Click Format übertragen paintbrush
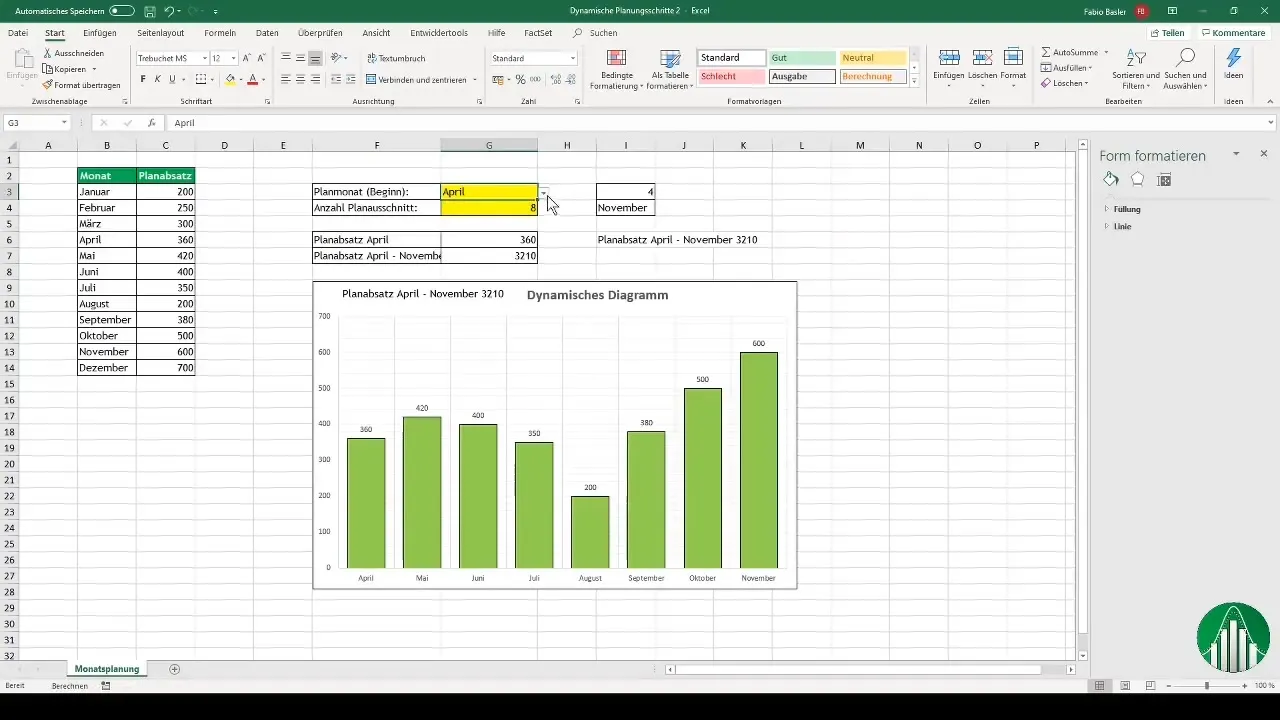 pyautogui.click(x=48, y=85)
